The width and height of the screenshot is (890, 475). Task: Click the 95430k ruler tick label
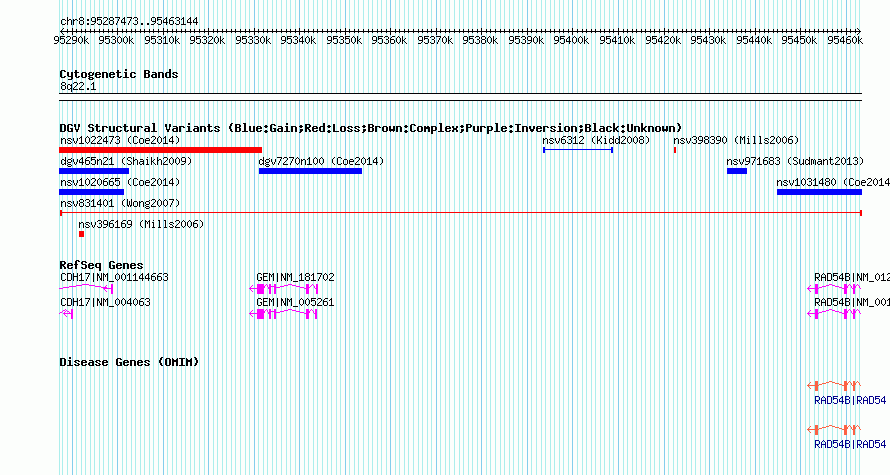click(x=708, y=40)
